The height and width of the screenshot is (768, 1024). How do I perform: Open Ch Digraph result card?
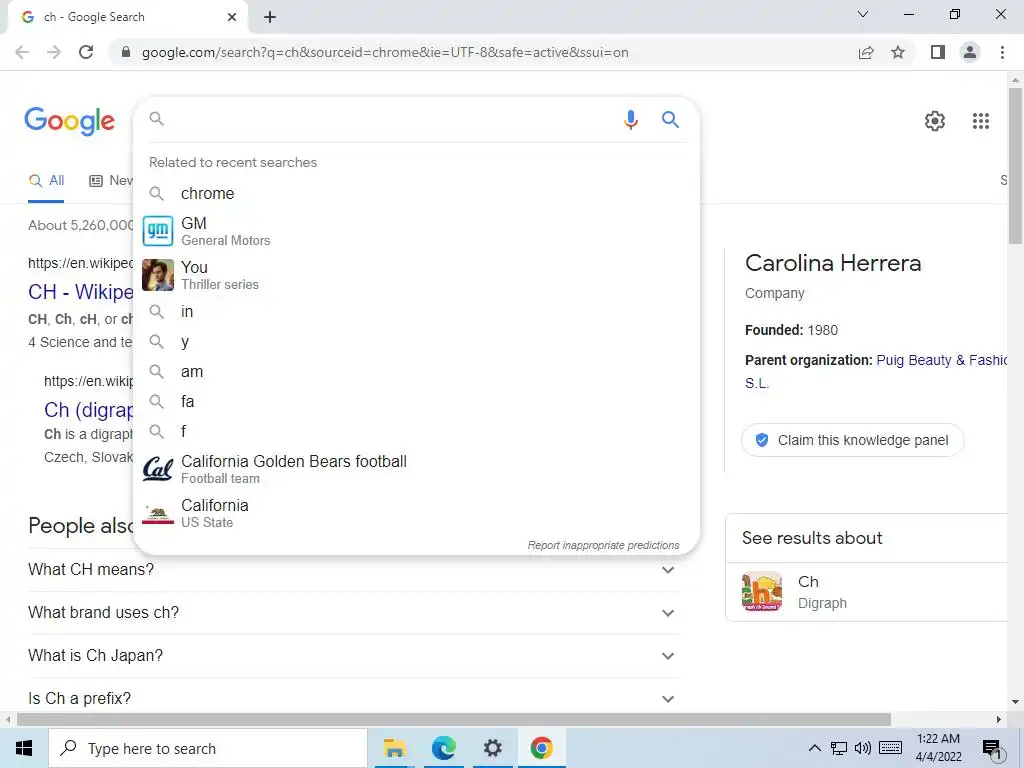[x=867, y=592]
